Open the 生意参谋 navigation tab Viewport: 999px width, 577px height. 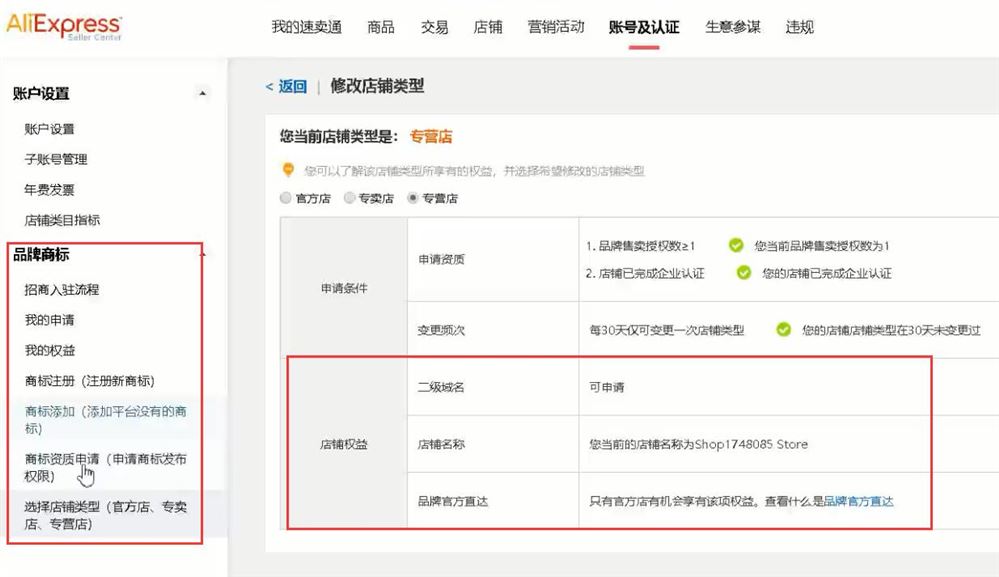coord(733,27)
